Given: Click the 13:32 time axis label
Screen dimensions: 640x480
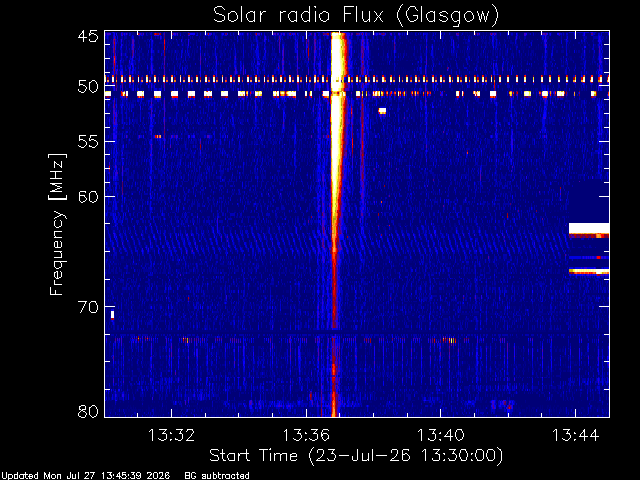Looking at the screenshot, I should 171,435.
